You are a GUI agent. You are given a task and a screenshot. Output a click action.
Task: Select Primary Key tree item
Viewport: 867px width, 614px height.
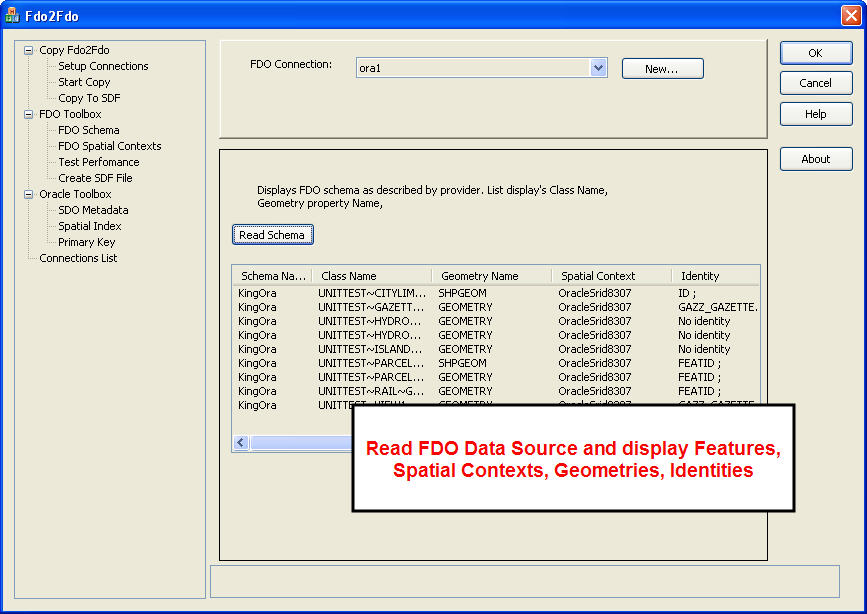pos(86,243)
